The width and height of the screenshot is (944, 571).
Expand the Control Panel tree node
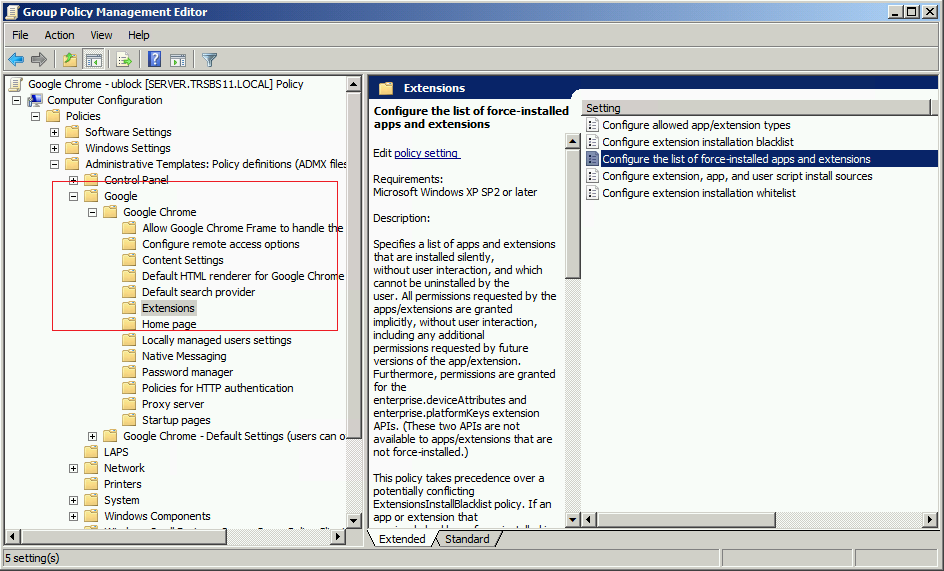click(73, 180)
